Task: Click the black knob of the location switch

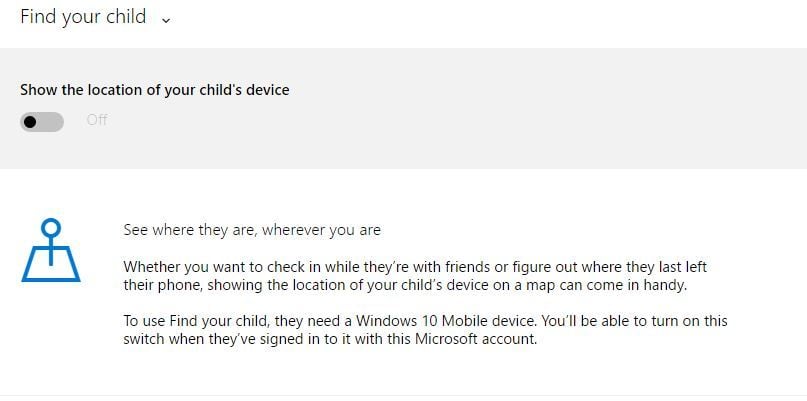Action: point(31,121)
